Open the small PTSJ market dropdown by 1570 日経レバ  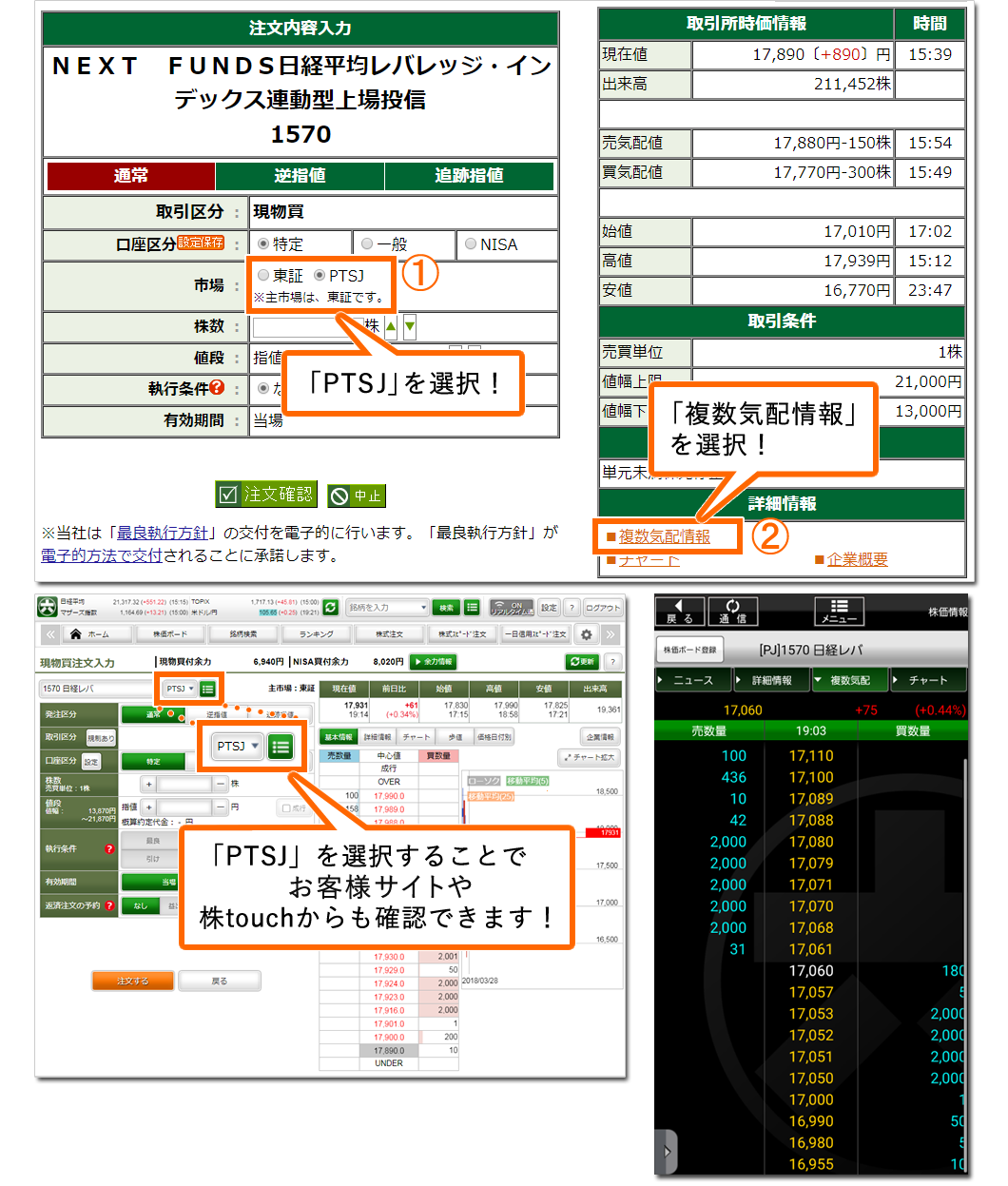[178, 689]
